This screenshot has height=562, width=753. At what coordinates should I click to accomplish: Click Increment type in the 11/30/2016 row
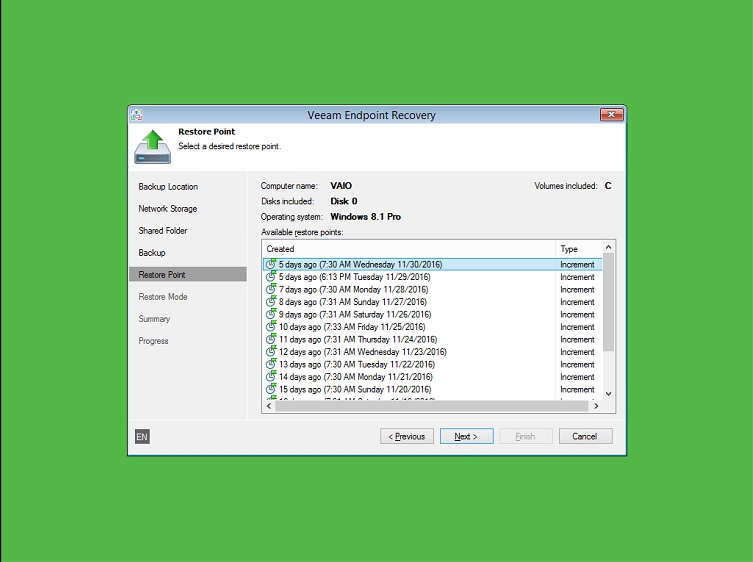coord(577,264)
